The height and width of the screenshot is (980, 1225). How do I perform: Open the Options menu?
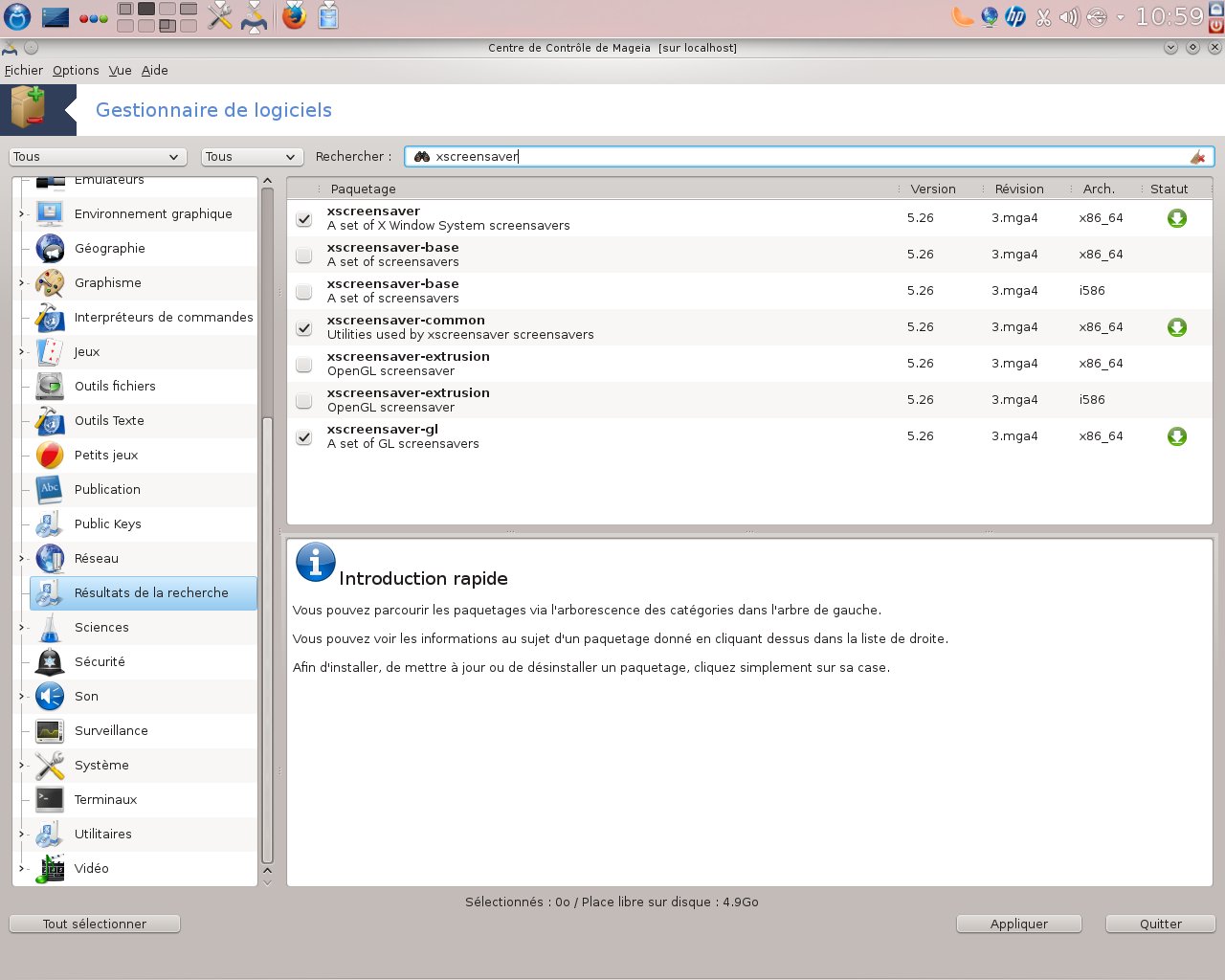point(76,71)
